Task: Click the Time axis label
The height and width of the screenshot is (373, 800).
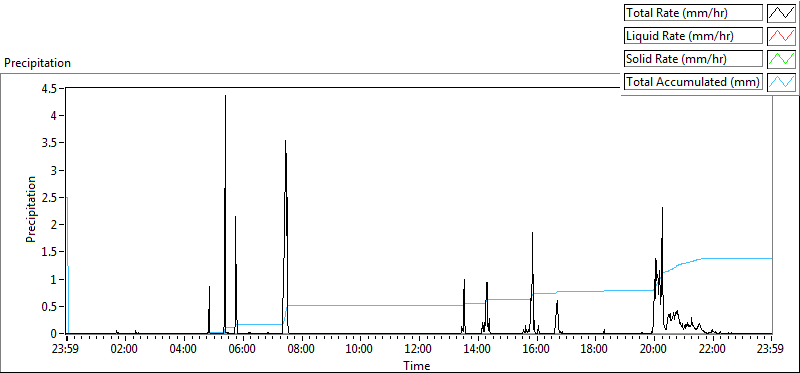Action: tap(417, 365)
